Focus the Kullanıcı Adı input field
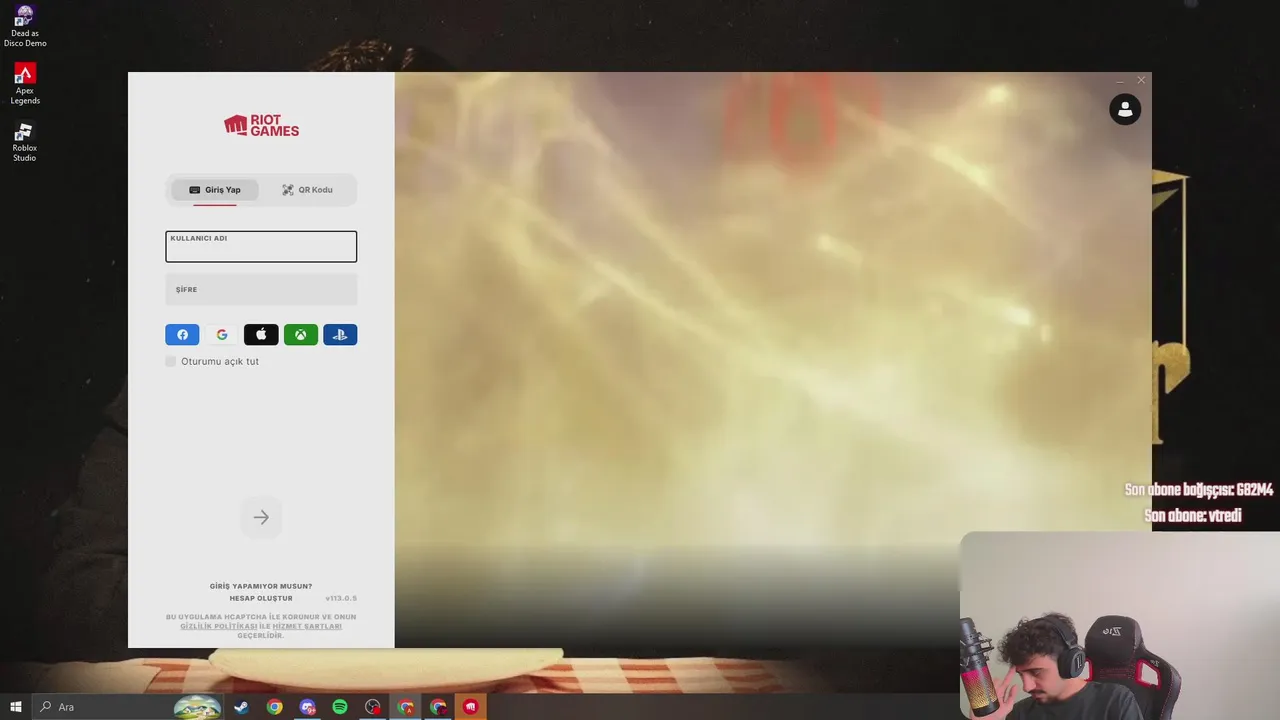This screenshot has height=720, width=1280. pos(261,247)
